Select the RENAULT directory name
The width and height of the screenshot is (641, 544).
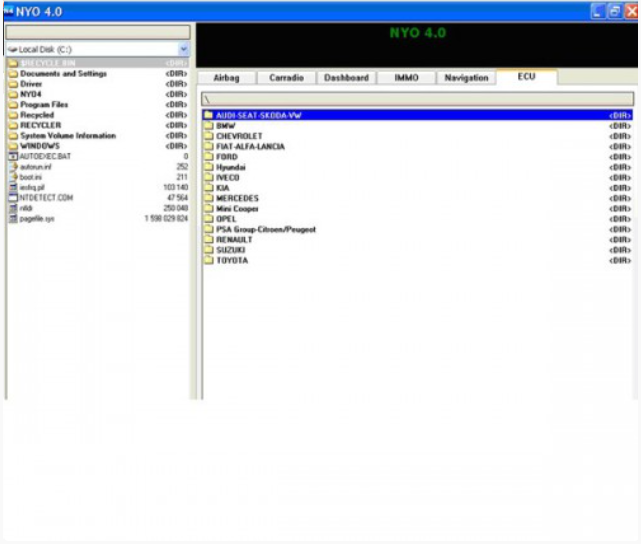234,240
